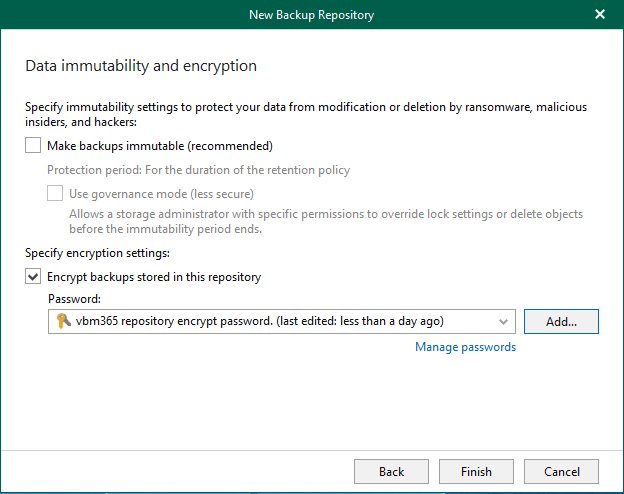The width and height of the screenshot is (624, 494).
Task: Close the New Backup Repository dialog
Action: pos(599,14)
